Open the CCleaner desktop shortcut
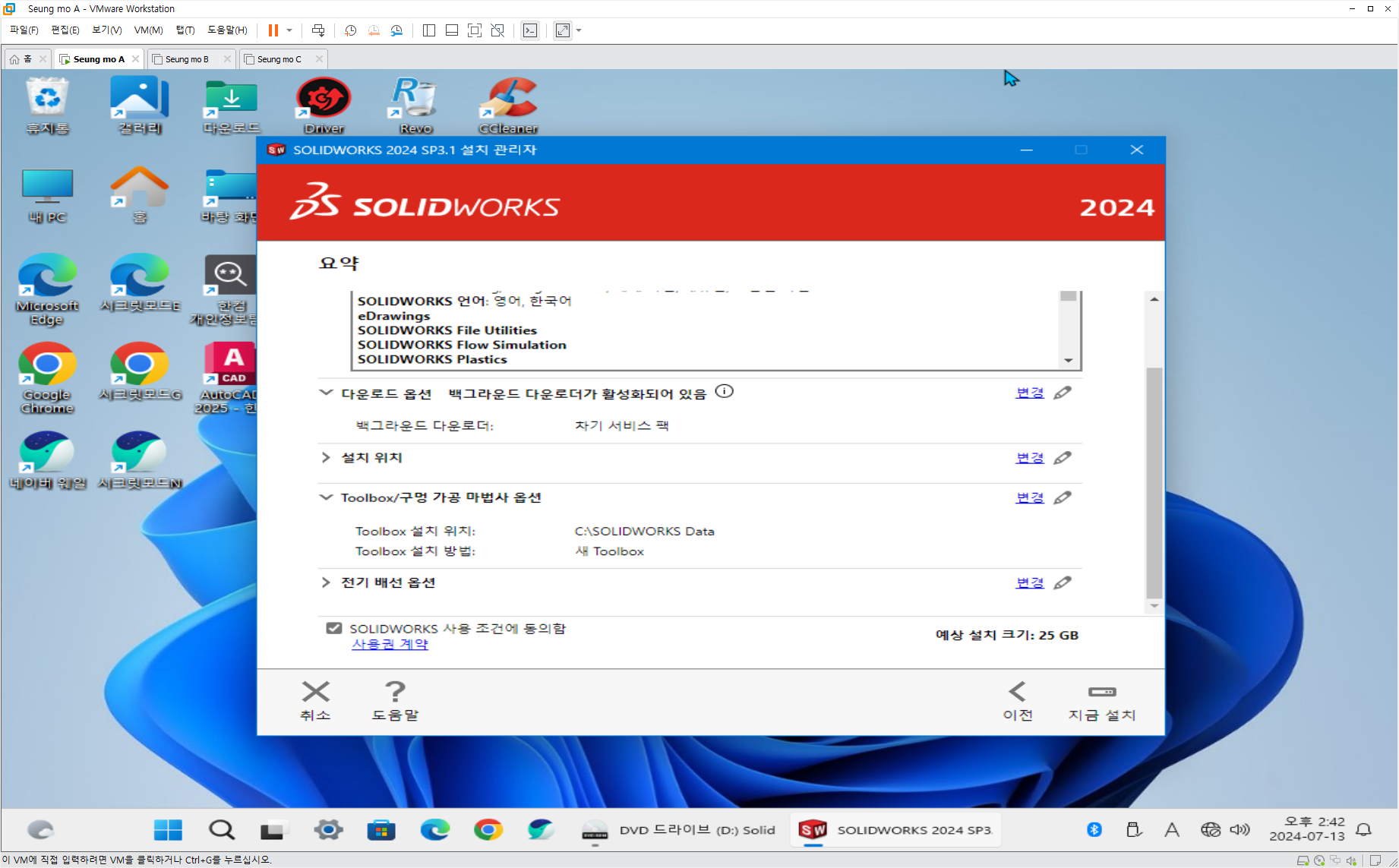 pyautogui.click(x=509, y=106)
